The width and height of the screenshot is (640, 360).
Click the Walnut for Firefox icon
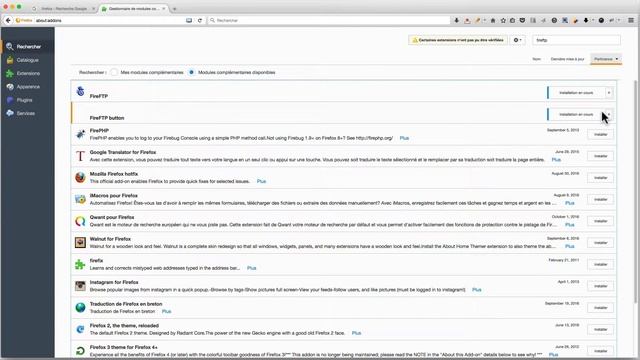tap(80, 242)
